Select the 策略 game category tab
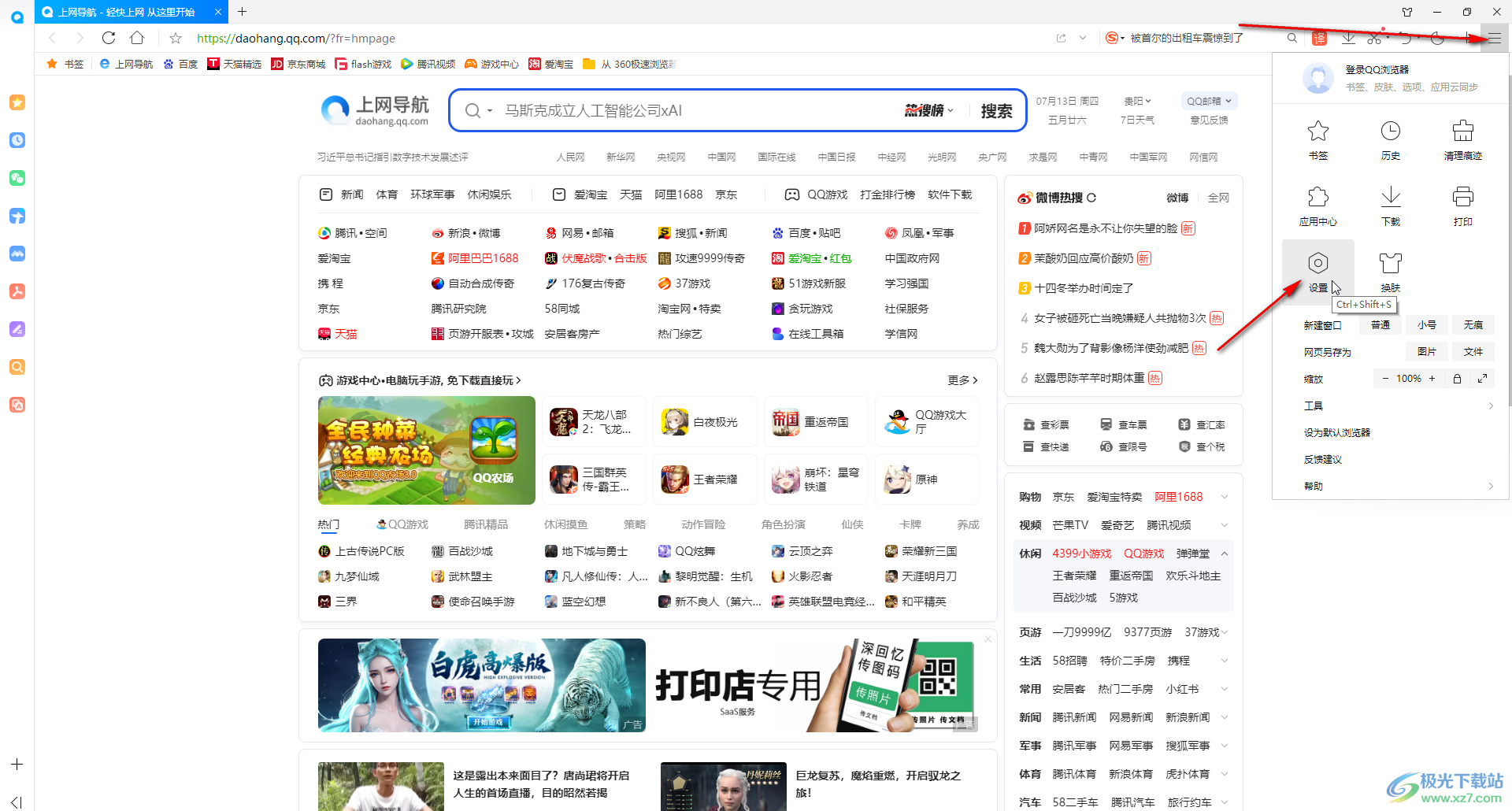The image size is (1512, 811). click(635, 524)
